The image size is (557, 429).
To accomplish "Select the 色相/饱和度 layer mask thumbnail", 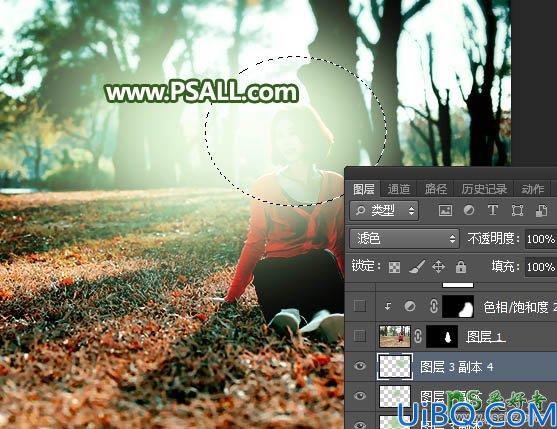I will pos(458,306).
